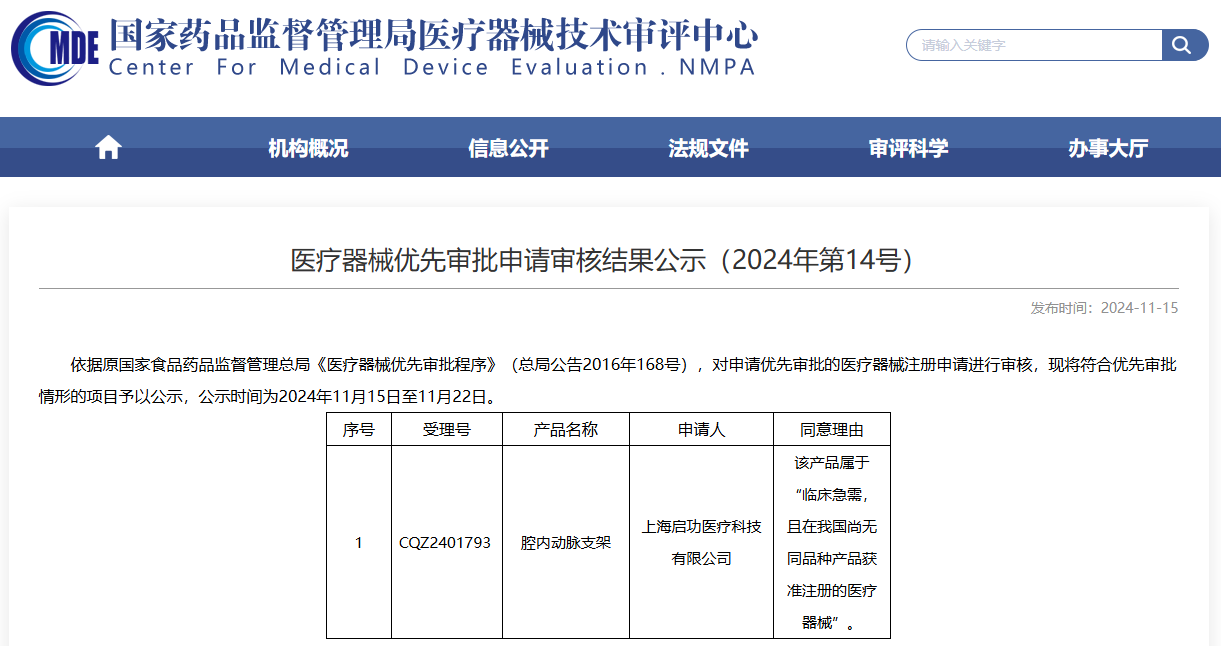Click the magnifier search button

coord(1184,45)
